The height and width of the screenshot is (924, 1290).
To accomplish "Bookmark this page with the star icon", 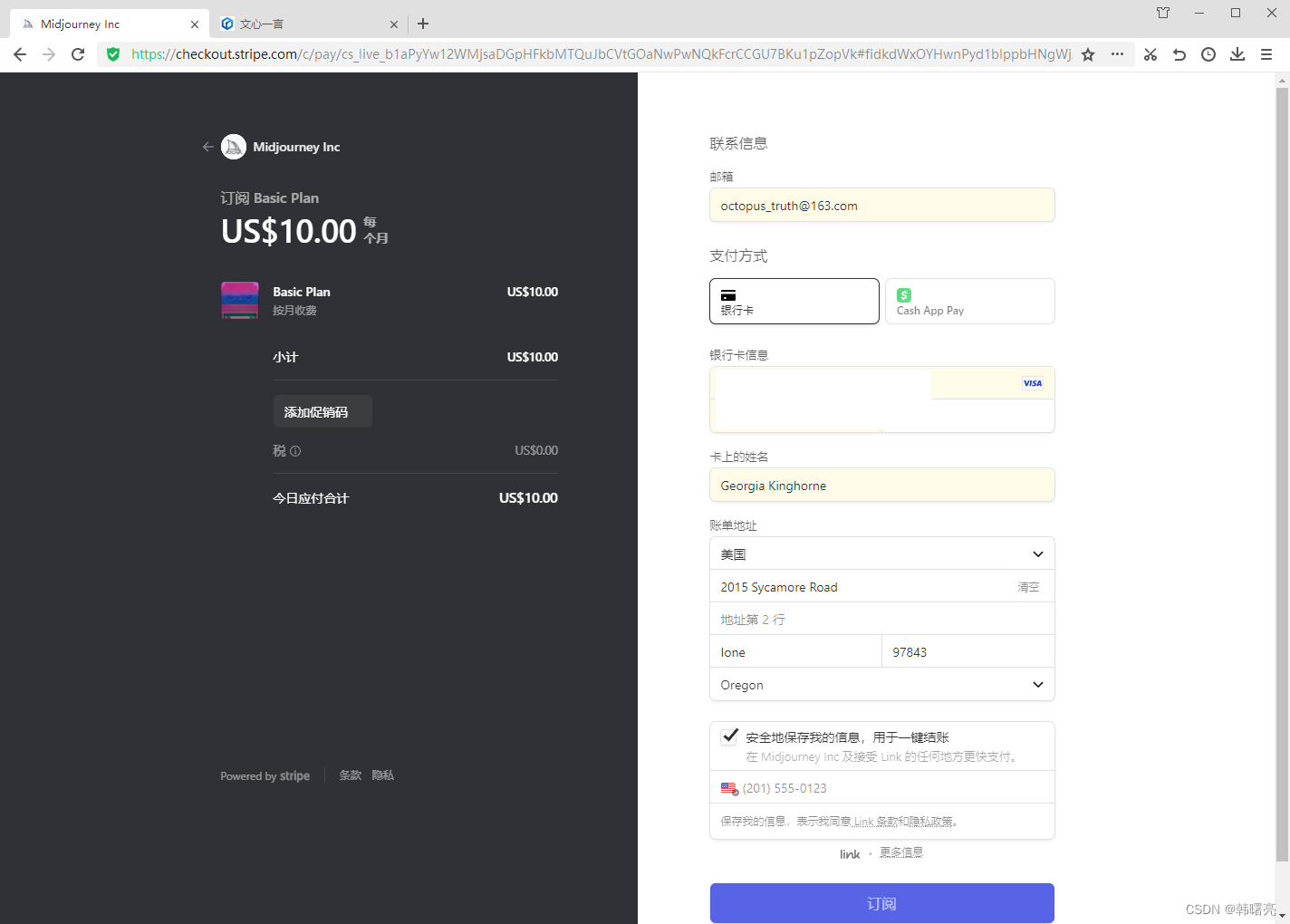I will point(1088,54).
